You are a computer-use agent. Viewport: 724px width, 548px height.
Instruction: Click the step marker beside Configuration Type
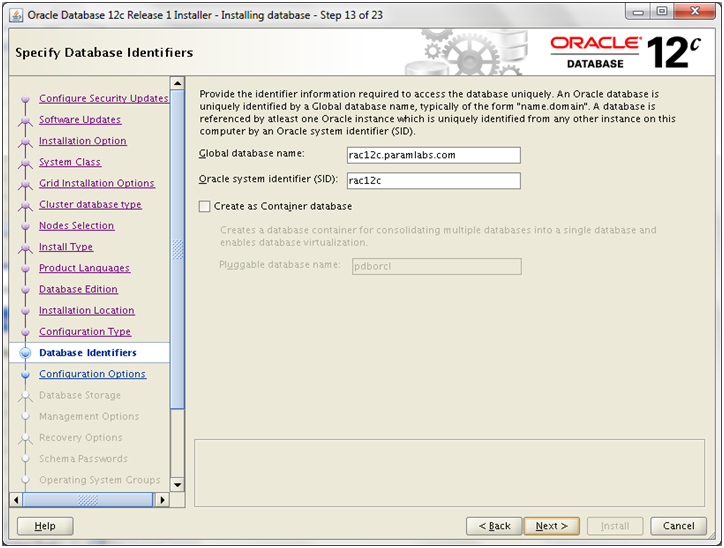pos(25,332)
